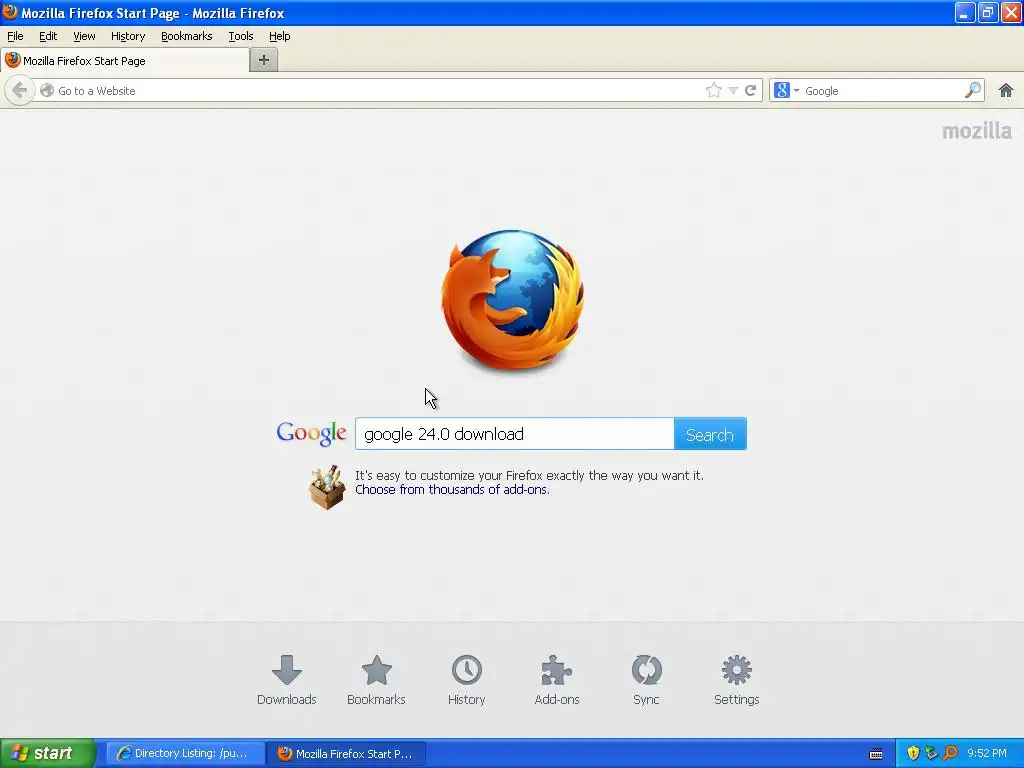Open the Help menu
This screenshot has height=768, width=1024.
280,36
